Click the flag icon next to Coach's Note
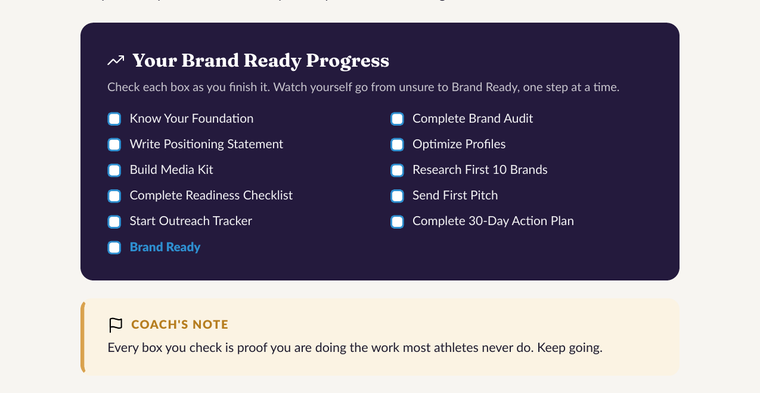 click(115, 325)
